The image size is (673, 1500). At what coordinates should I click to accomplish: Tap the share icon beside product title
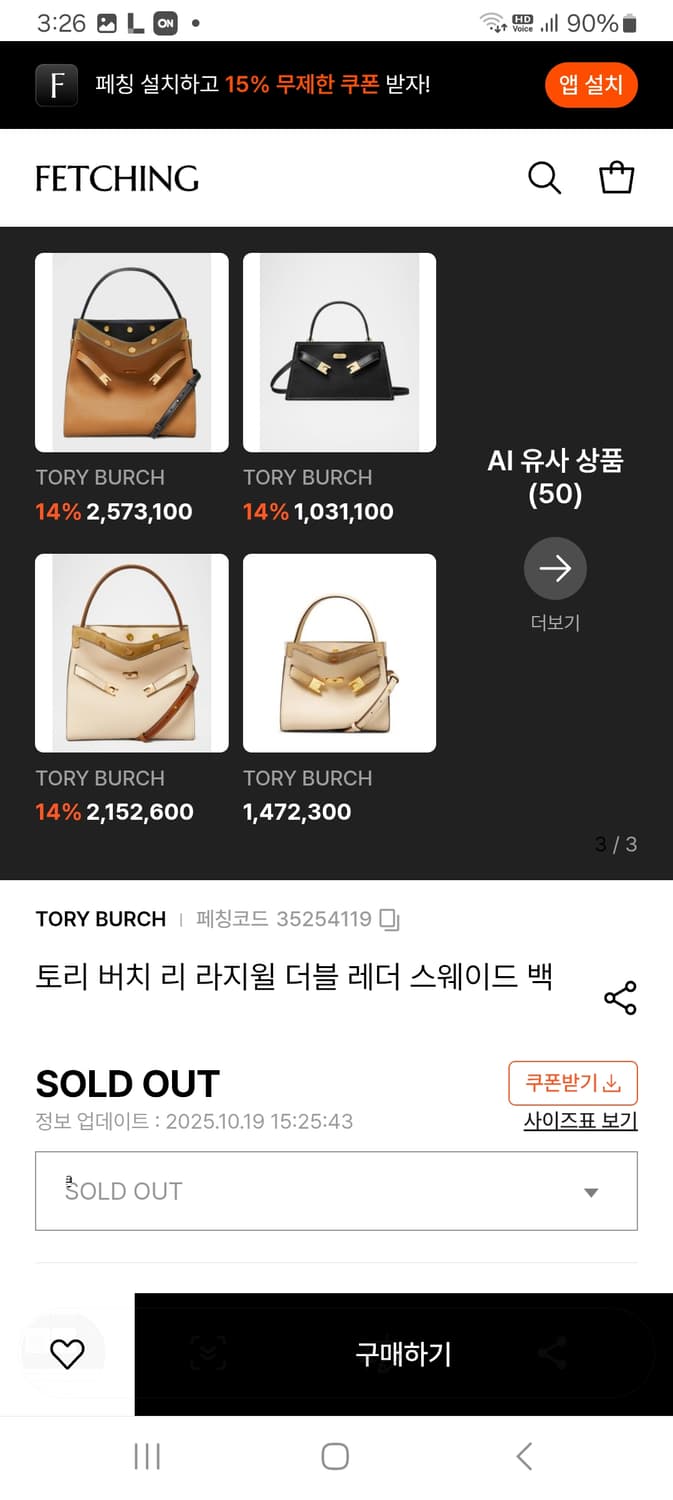(620, 998)
